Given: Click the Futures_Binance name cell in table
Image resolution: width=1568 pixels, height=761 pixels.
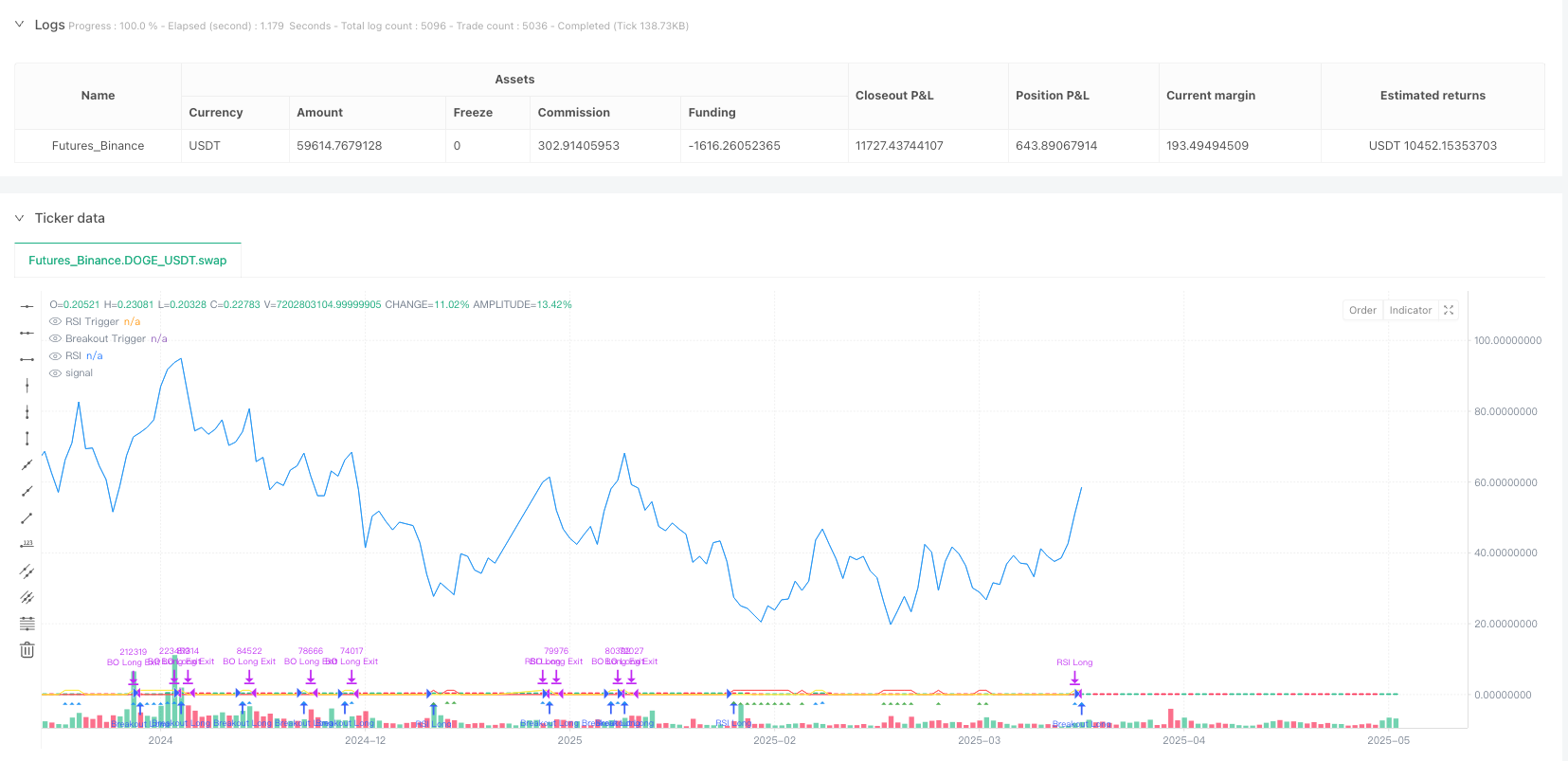Looking at the screenshot, I should [x=98, y=146].
